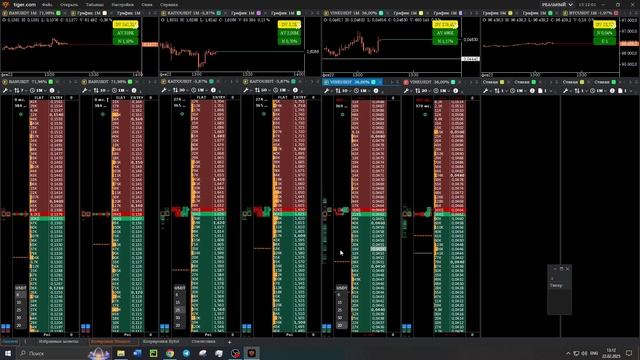Open Telegram from taskbar
Viewport: 640px width, 360px height.
click(186, 353)
